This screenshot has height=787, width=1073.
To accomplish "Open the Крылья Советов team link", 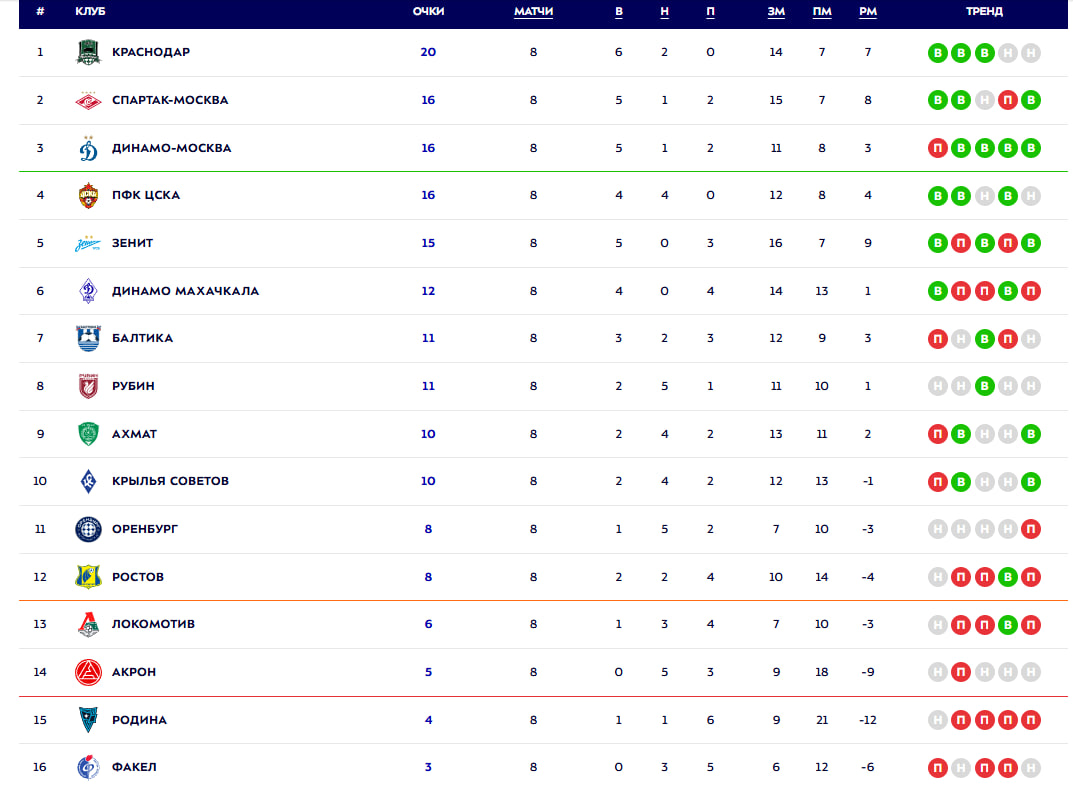I will point(170,481).
